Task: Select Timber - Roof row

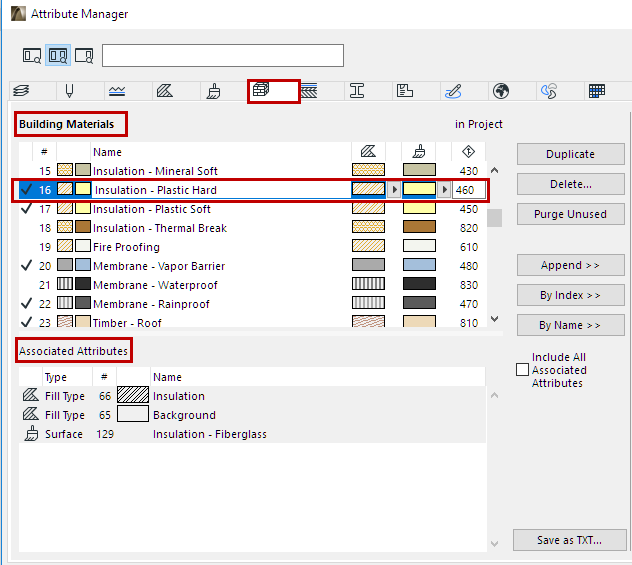Action: (252, 322)
